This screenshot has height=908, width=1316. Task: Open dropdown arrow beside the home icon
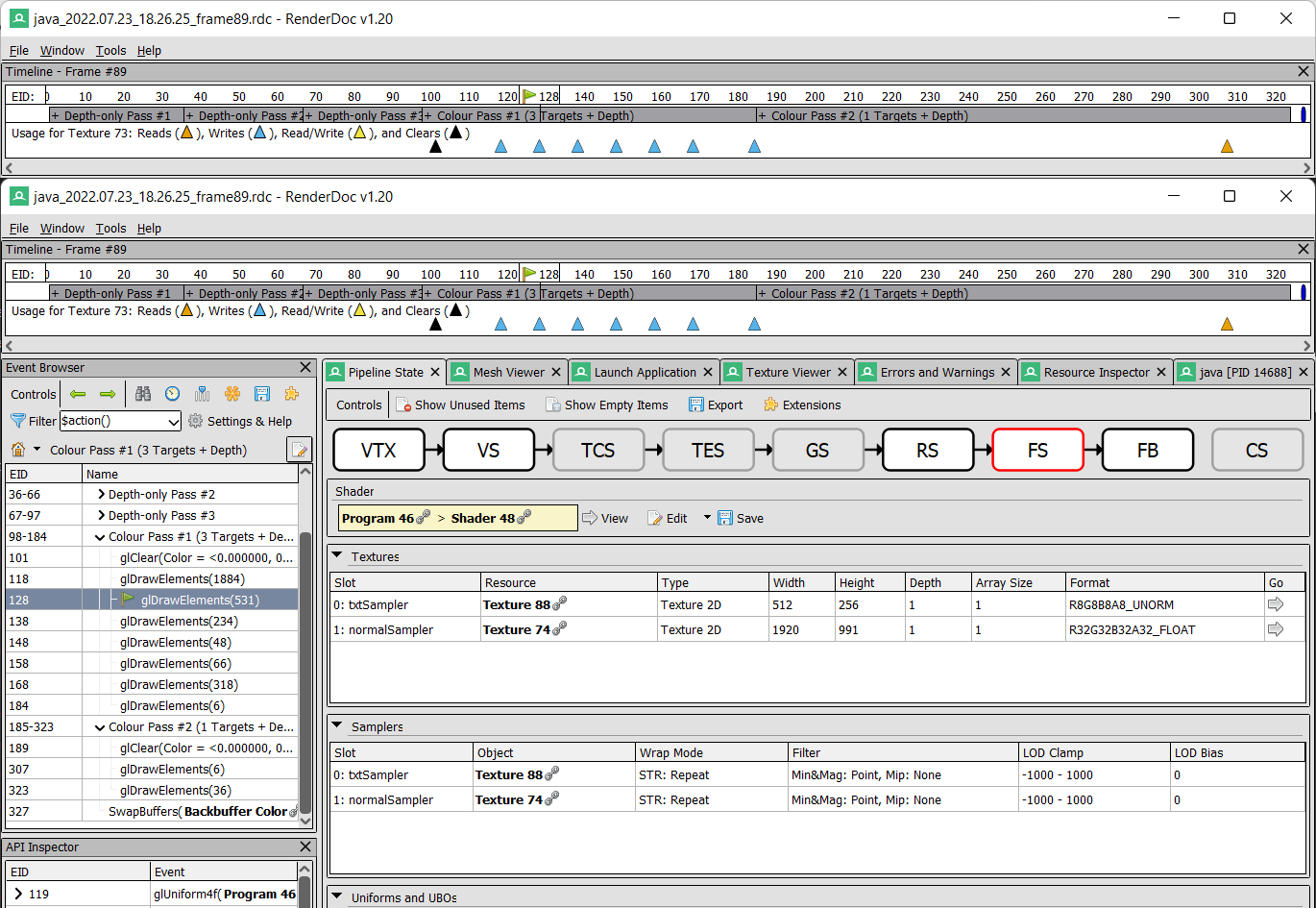coord(37,450)
